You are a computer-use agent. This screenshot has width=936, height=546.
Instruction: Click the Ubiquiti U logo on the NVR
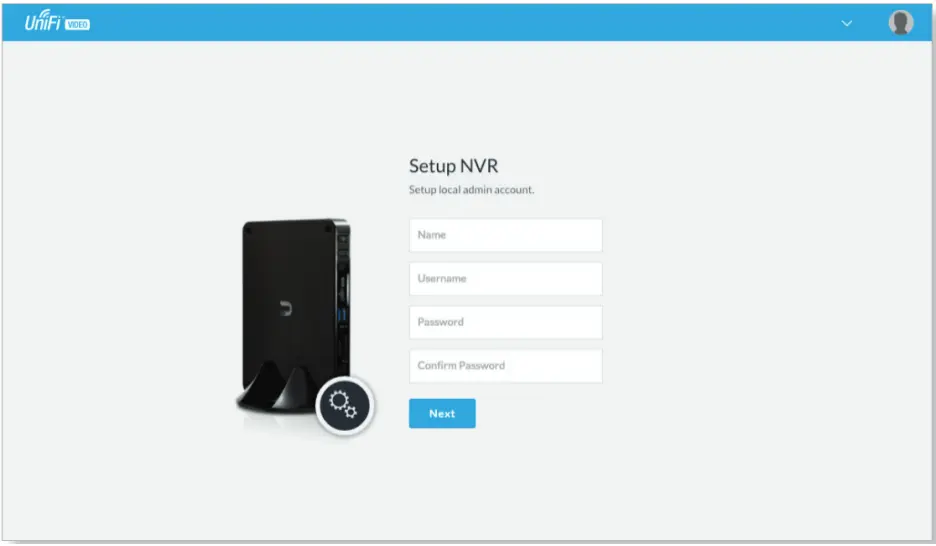pos(287,308)
